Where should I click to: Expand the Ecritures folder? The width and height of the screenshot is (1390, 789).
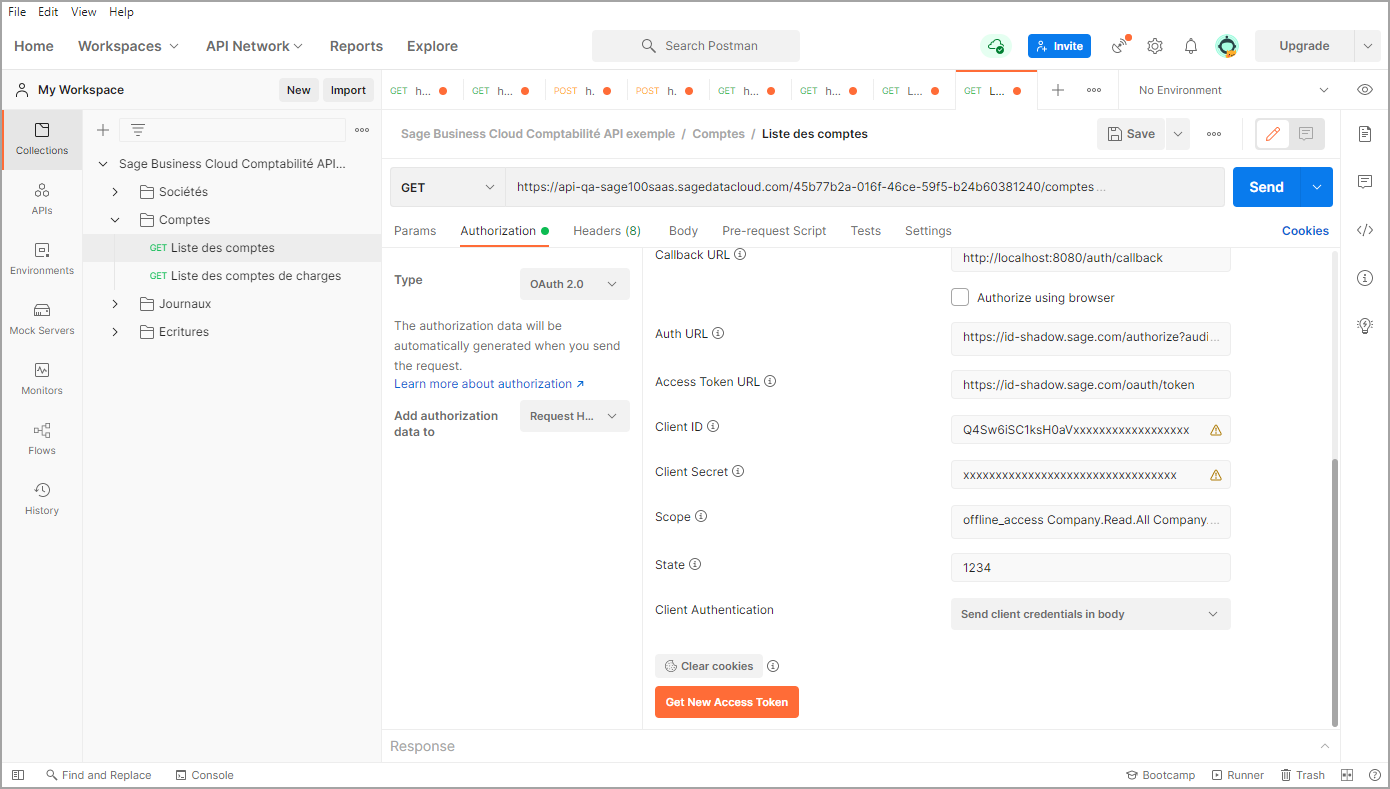tap(115, 332)
